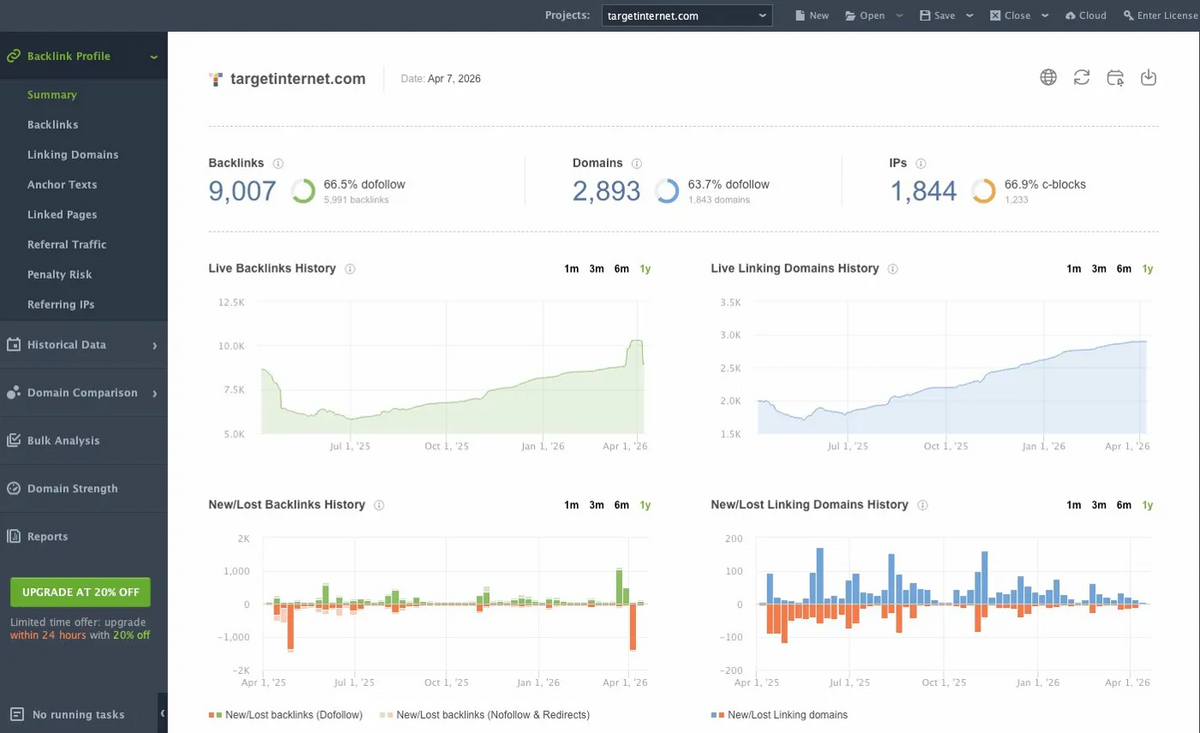The width and height of the screenshot is (1200, 733).
Task: Click the UPGRADE AT 20% OFF button
Action: [x=80, y=592]
